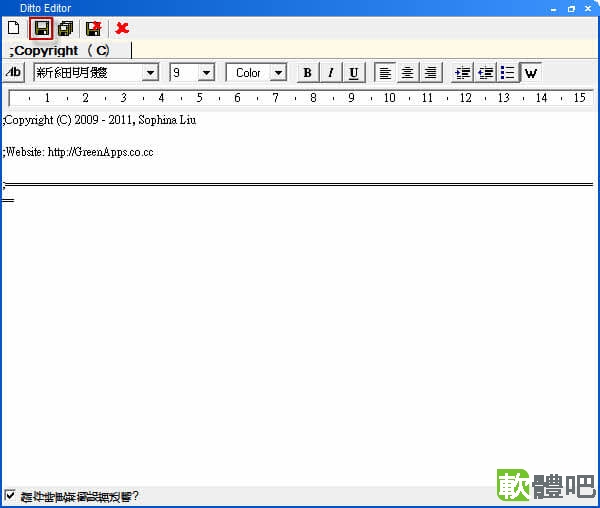Create a new clip with the blank page icon
The image size is (600, 508).
pyautogui.click(x=14, y=28)
